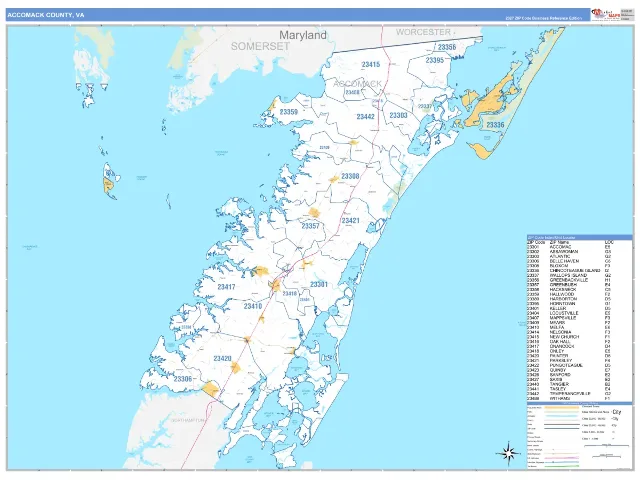This screenshot has width=640, height=480.
Task: Click the upper distance scale bar in legend
Action: coord(607,446)
